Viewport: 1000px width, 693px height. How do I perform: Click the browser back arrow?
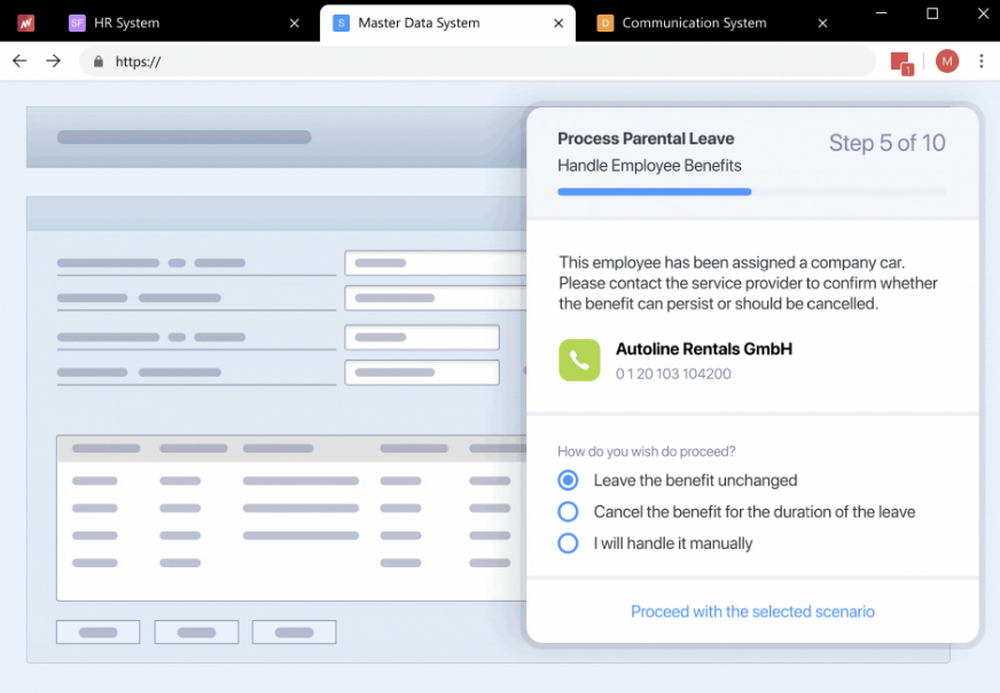pos(20,61)
